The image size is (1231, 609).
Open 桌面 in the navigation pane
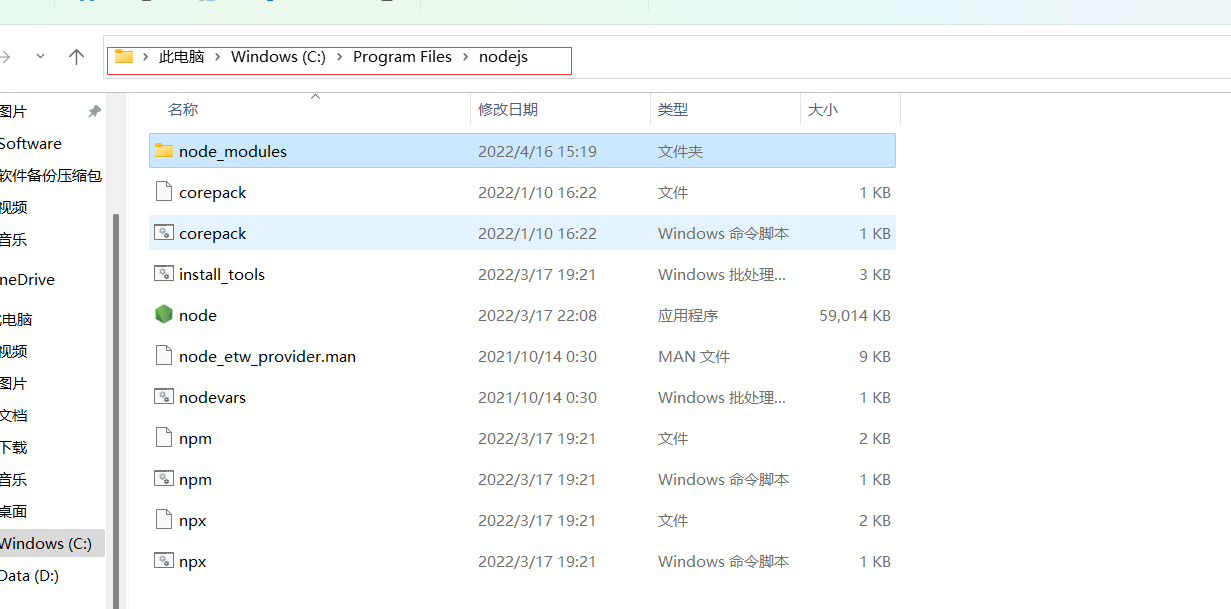(13, 511)
